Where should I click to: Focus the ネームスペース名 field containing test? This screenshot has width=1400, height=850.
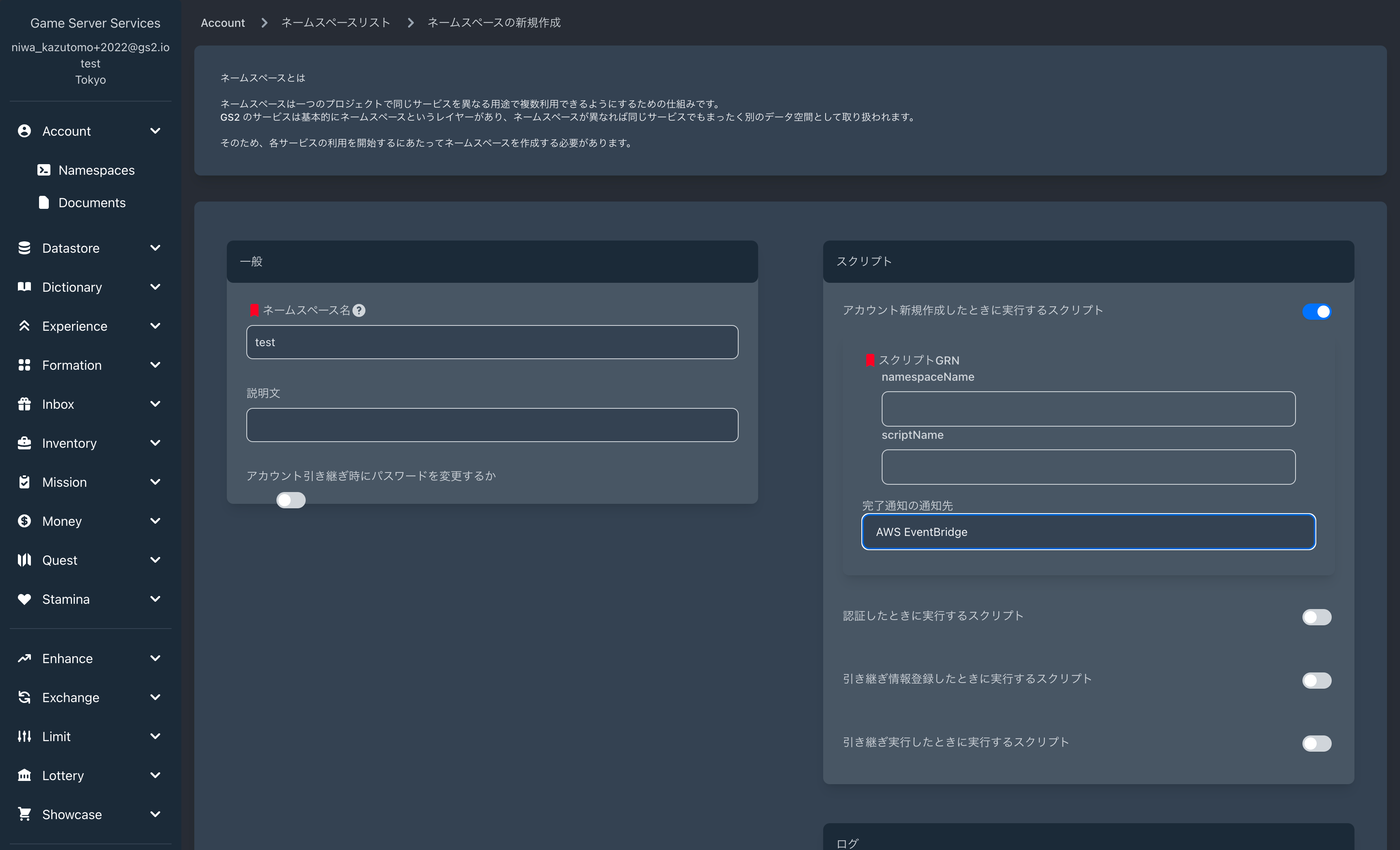click(492, 343)
